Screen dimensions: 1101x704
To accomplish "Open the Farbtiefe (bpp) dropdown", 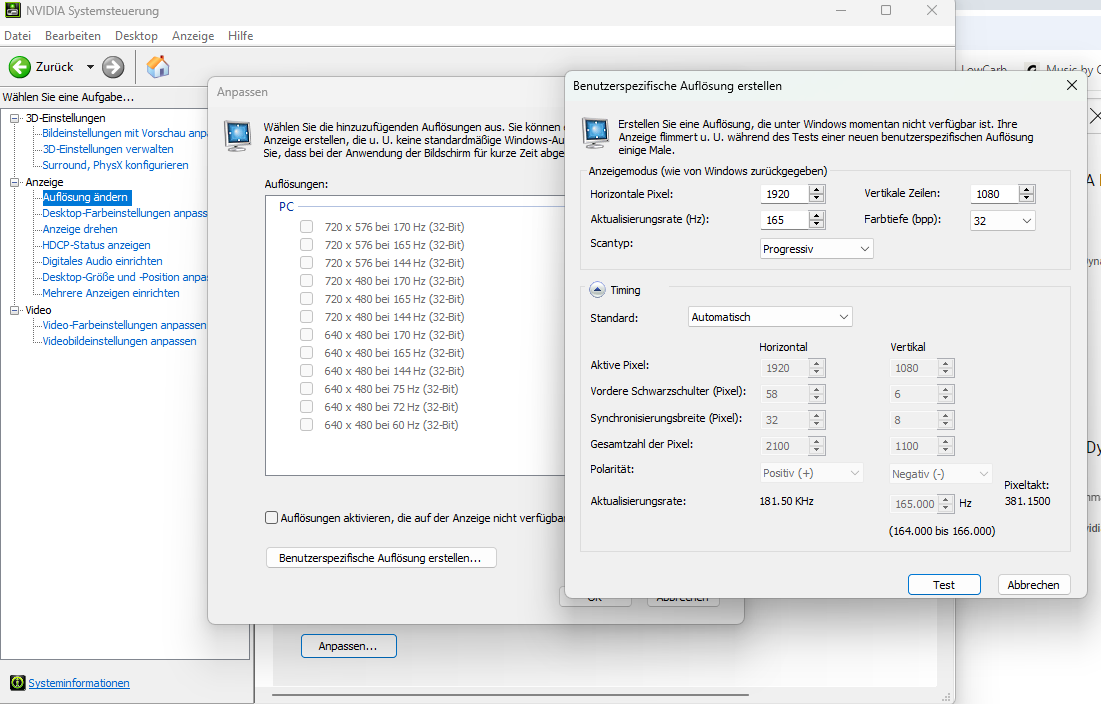I will click(1003, 220).
